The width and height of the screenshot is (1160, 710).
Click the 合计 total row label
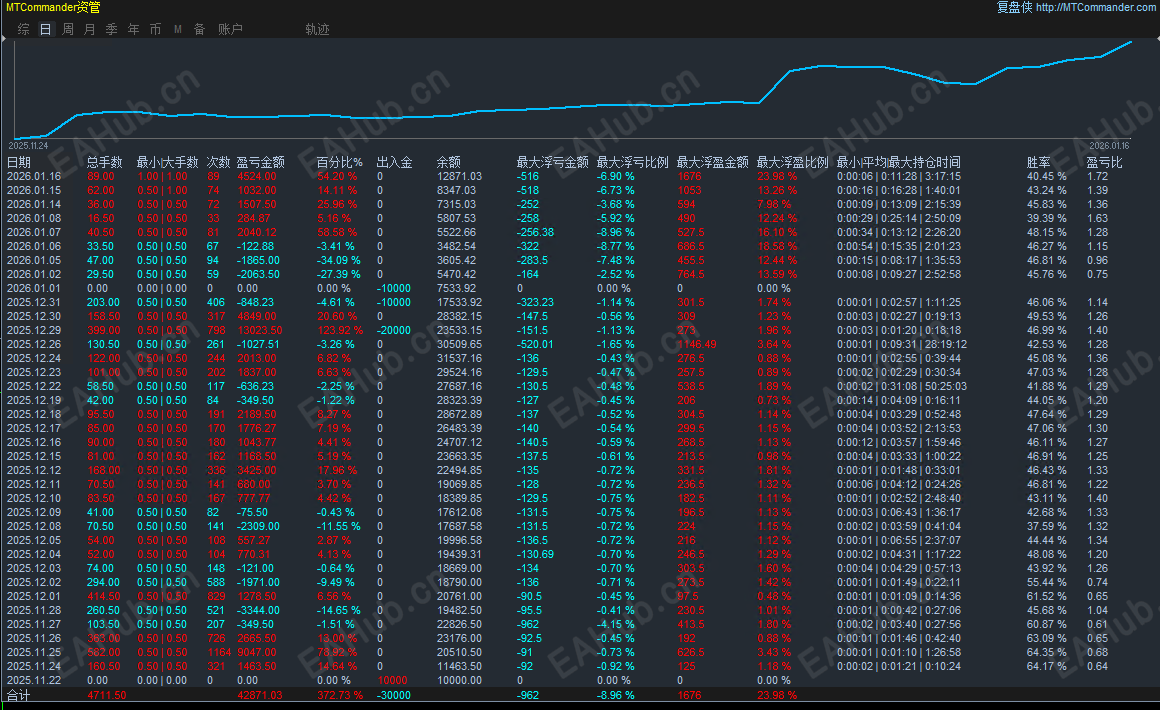pyautogui.click(x=18, y=694)
